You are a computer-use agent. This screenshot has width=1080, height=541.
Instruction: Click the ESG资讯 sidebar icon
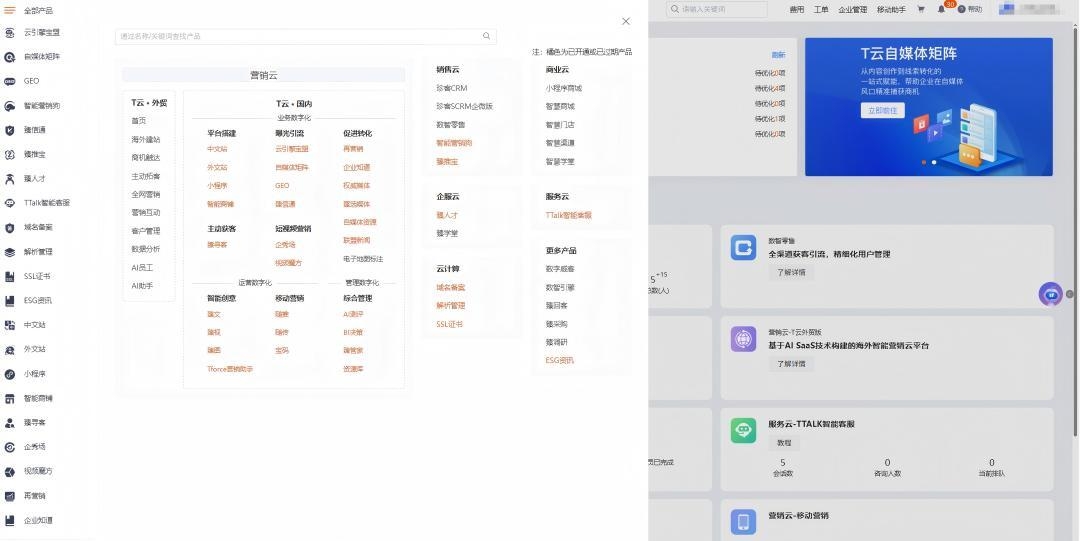[x=10, y=301]
